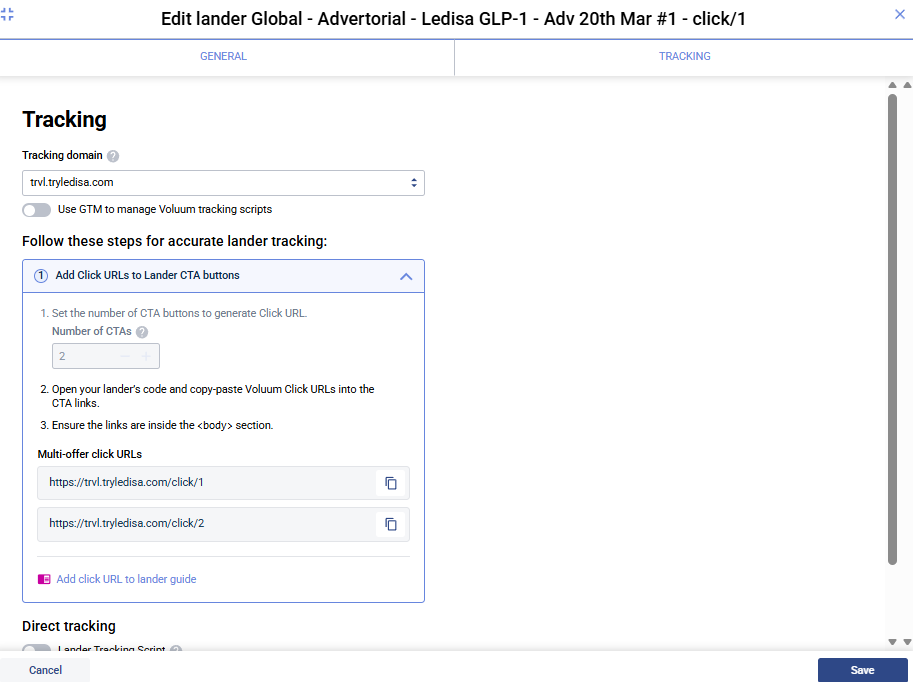This screenshot has width=913, height=682.
Task: Switch to the GENERAL tab
Action: [x=223, y=56]
